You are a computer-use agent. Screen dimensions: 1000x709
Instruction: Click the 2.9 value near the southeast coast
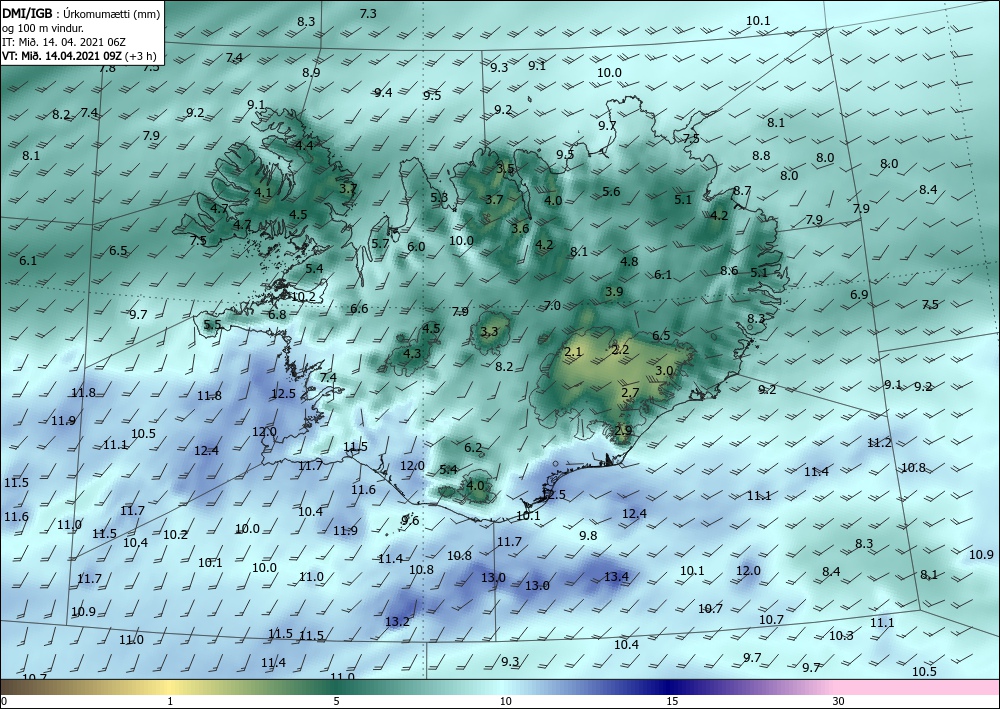623,430
